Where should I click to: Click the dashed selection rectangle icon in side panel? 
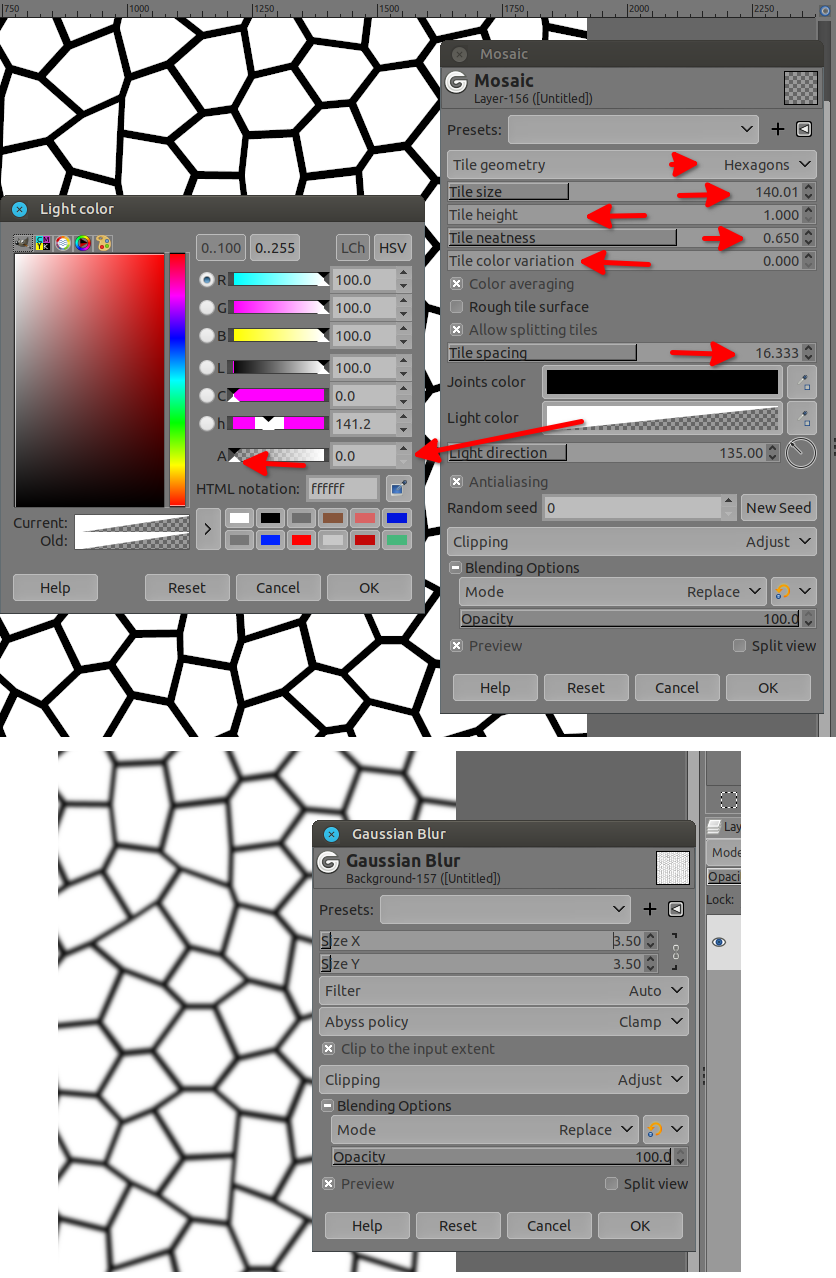tap(729, 799)
